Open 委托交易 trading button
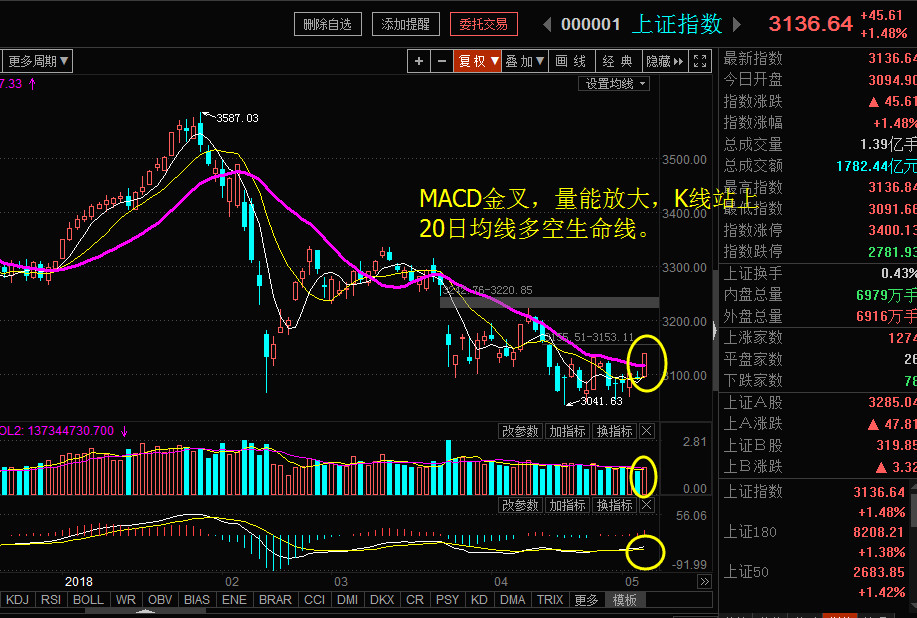Screen dimensions: 917x618 click(484, 25)
